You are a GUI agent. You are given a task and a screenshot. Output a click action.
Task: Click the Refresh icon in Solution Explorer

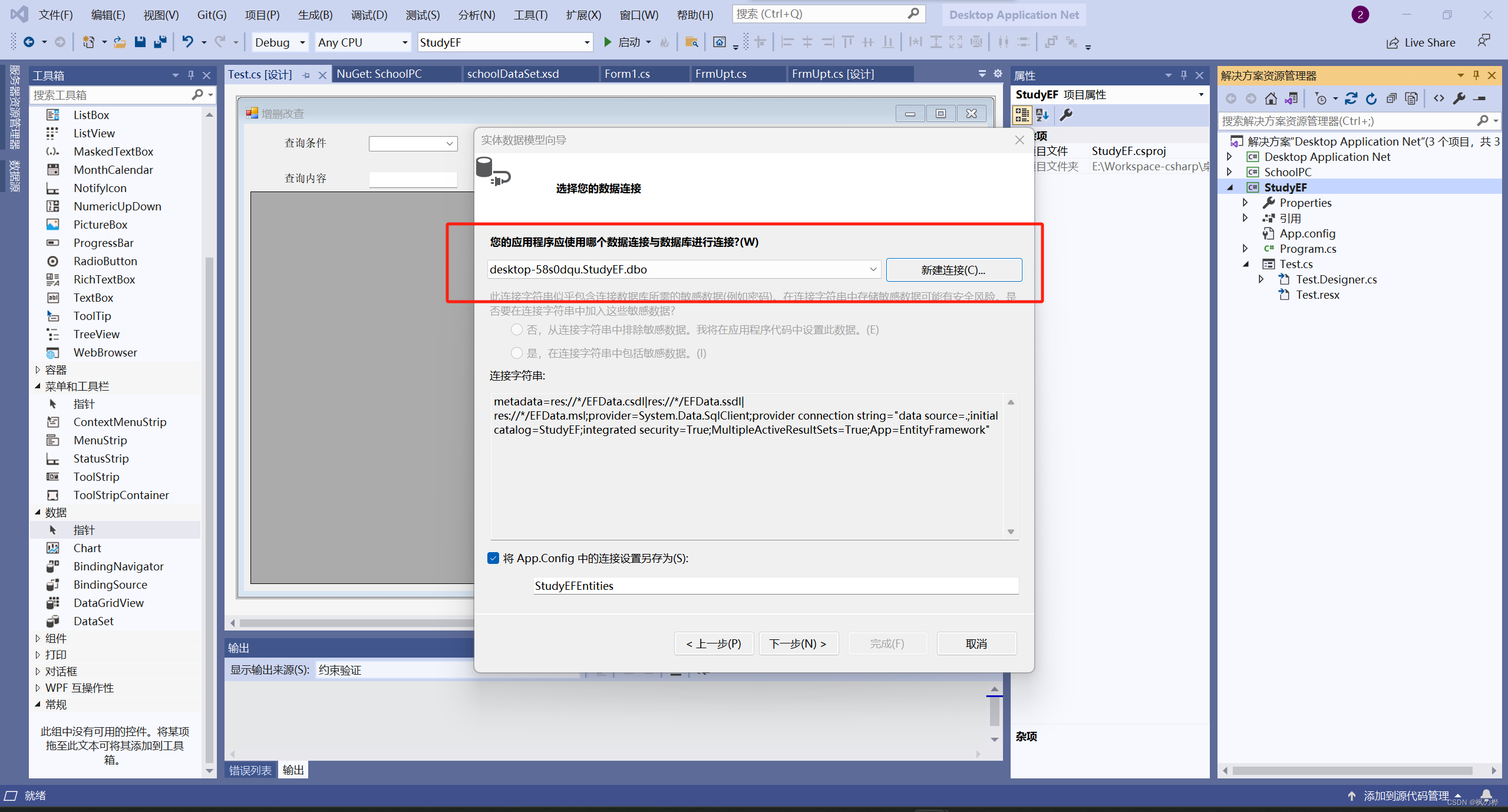coord(1371,98)
